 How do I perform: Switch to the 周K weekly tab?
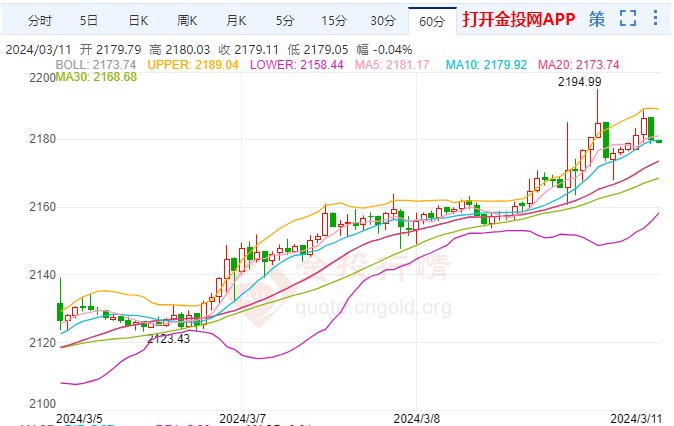coord(187,20)
